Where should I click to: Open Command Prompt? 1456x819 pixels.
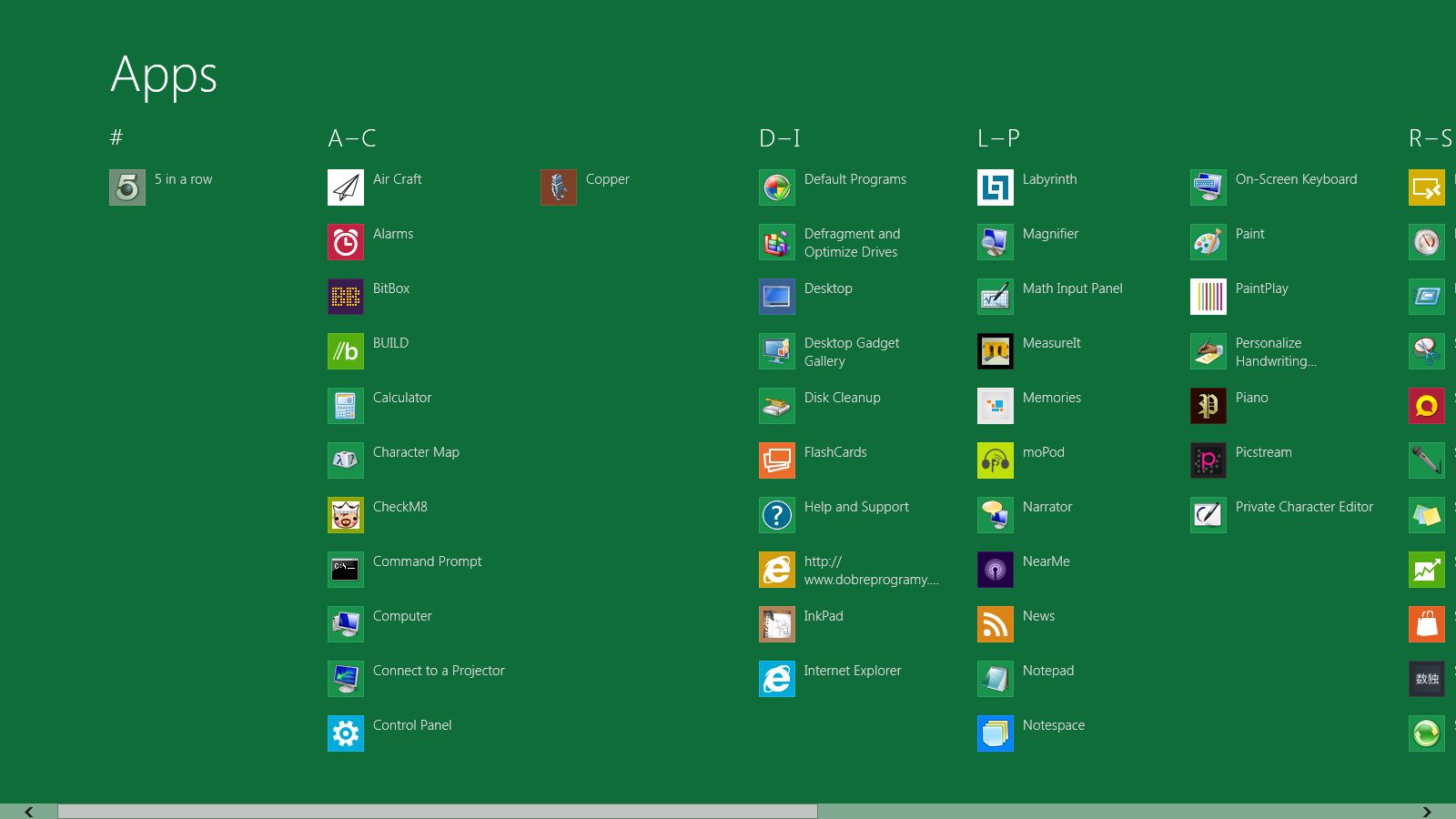[427, 561]
